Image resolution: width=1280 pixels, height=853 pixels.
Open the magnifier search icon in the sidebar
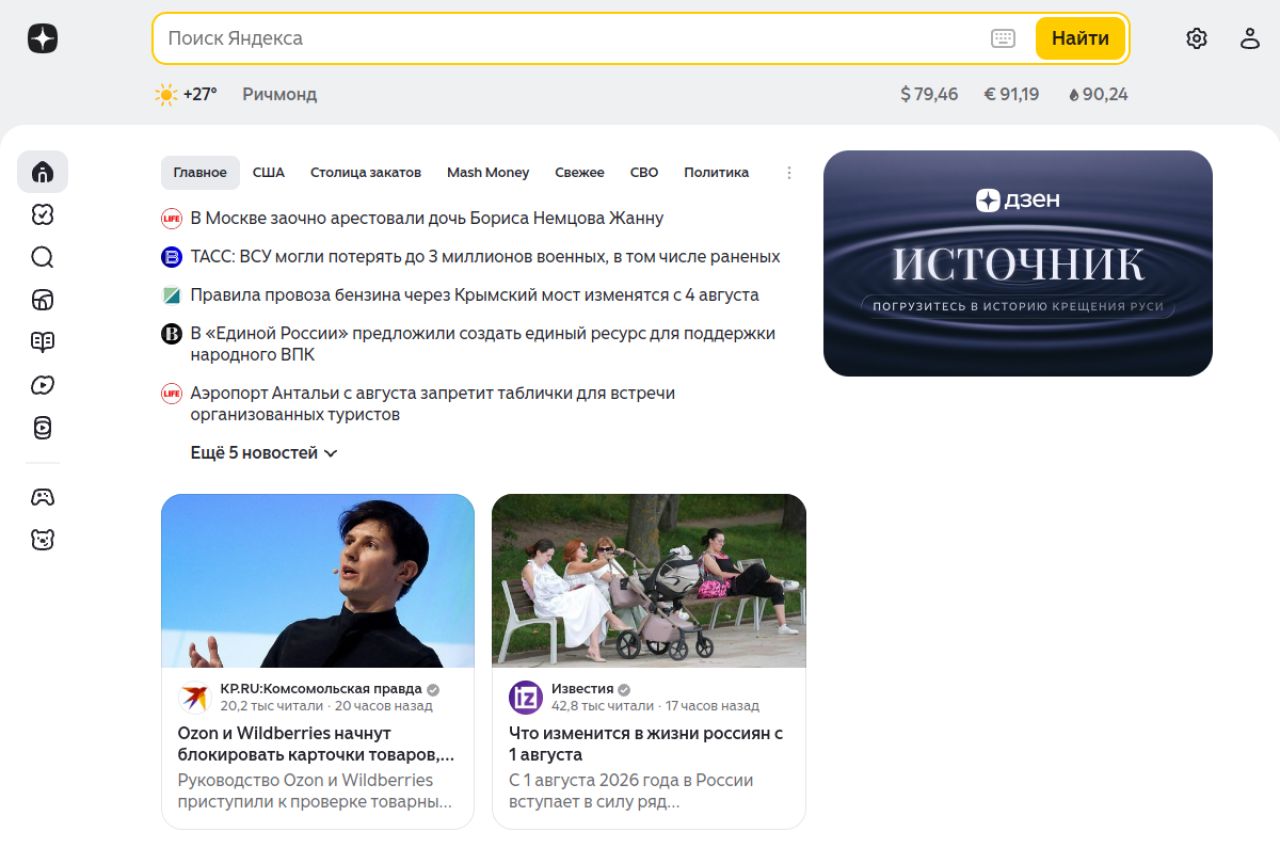coord(42,258)
